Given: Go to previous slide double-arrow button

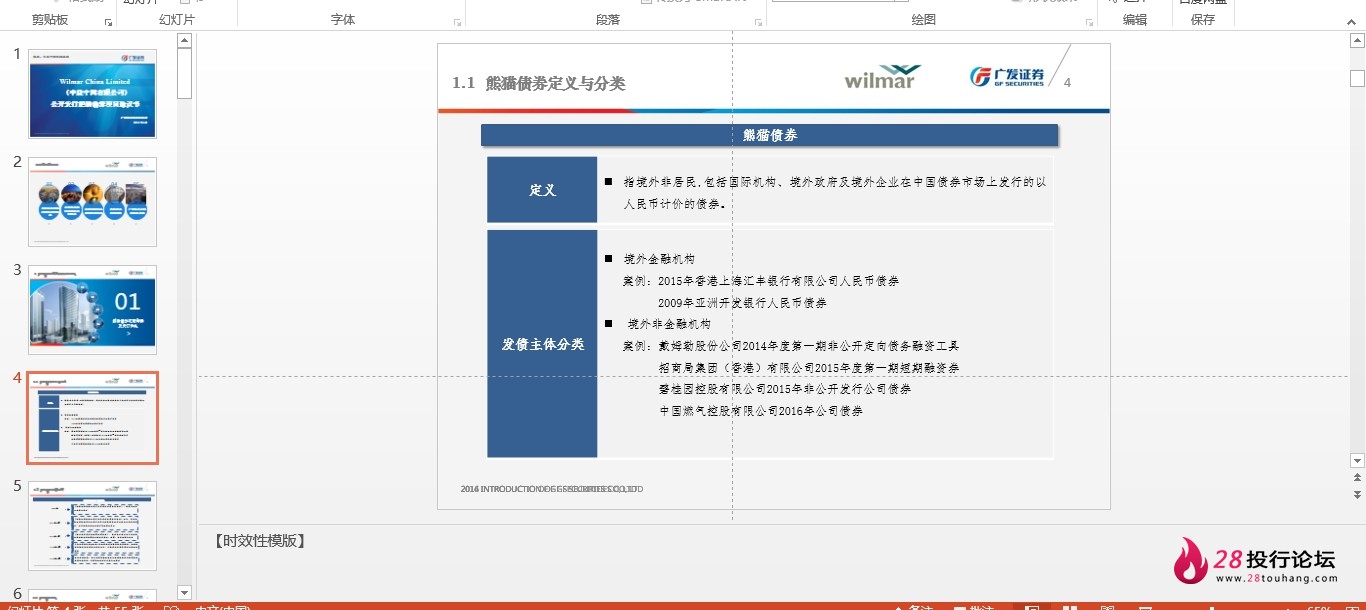Looking at the screenshot, I should point(1357,478).
